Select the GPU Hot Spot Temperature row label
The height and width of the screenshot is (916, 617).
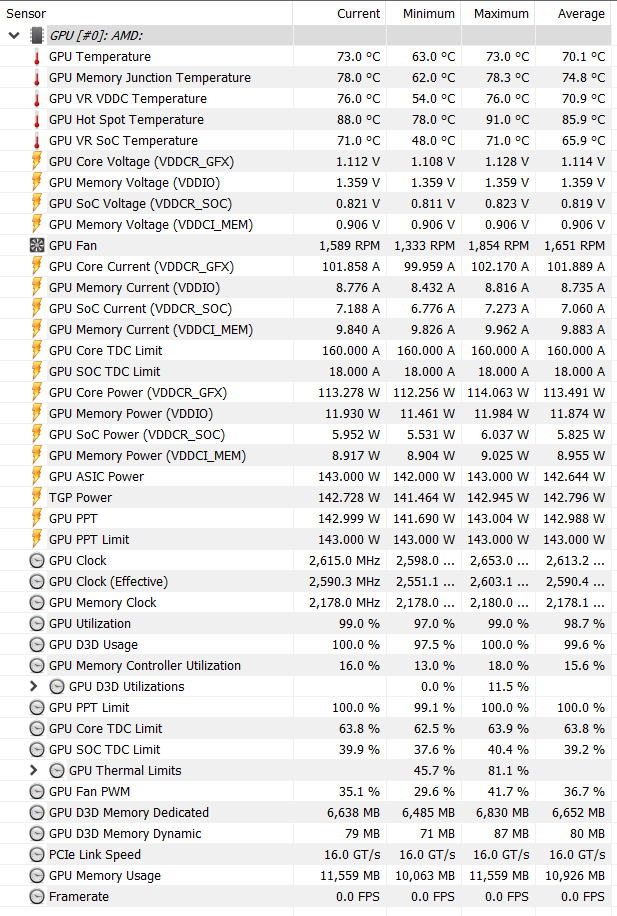click(x=126, y=120)
